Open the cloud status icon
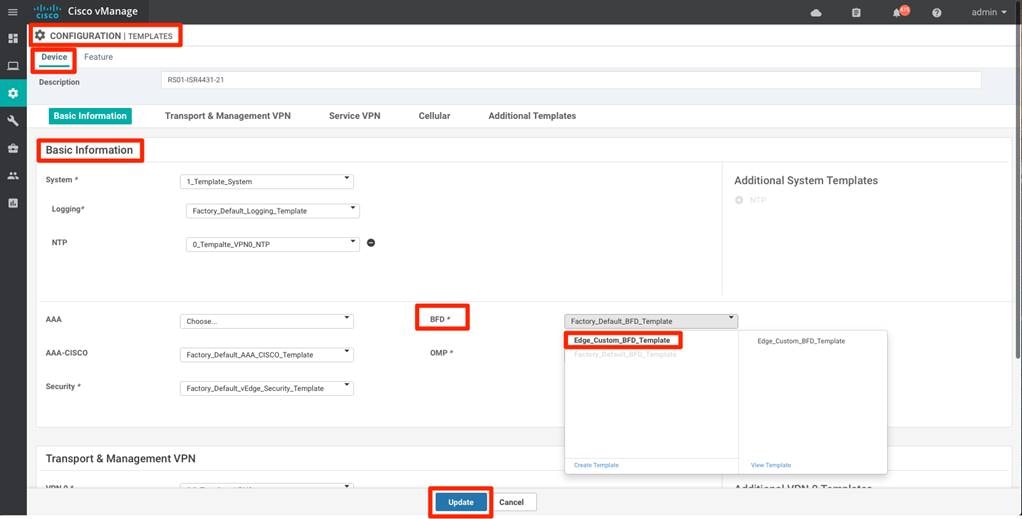The height and width of the screenshot is (519, 1022). point(816,12)
